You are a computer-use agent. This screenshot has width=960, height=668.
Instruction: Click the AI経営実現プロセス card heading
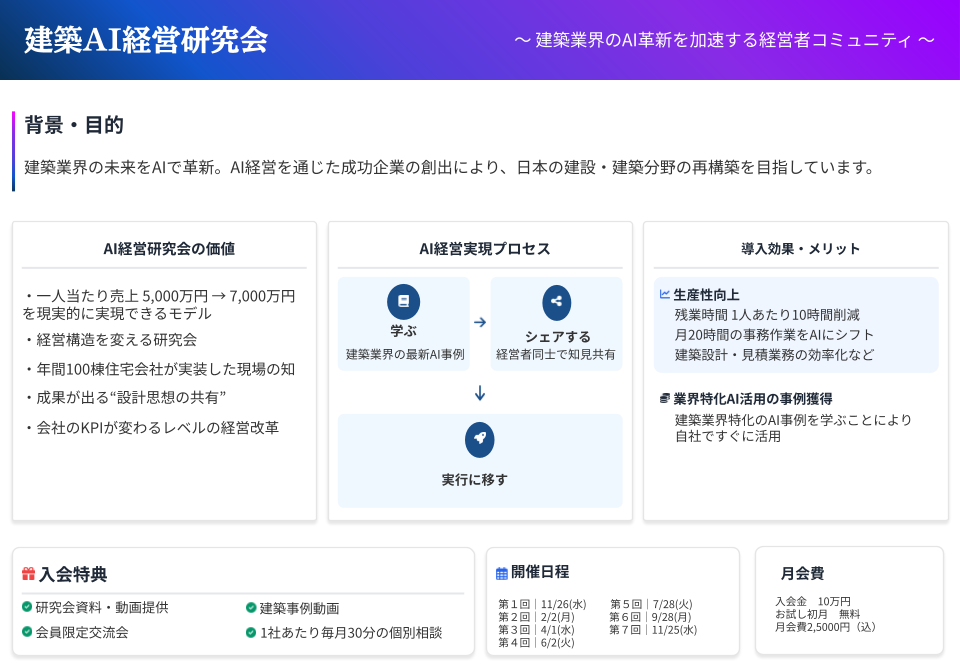484,249
